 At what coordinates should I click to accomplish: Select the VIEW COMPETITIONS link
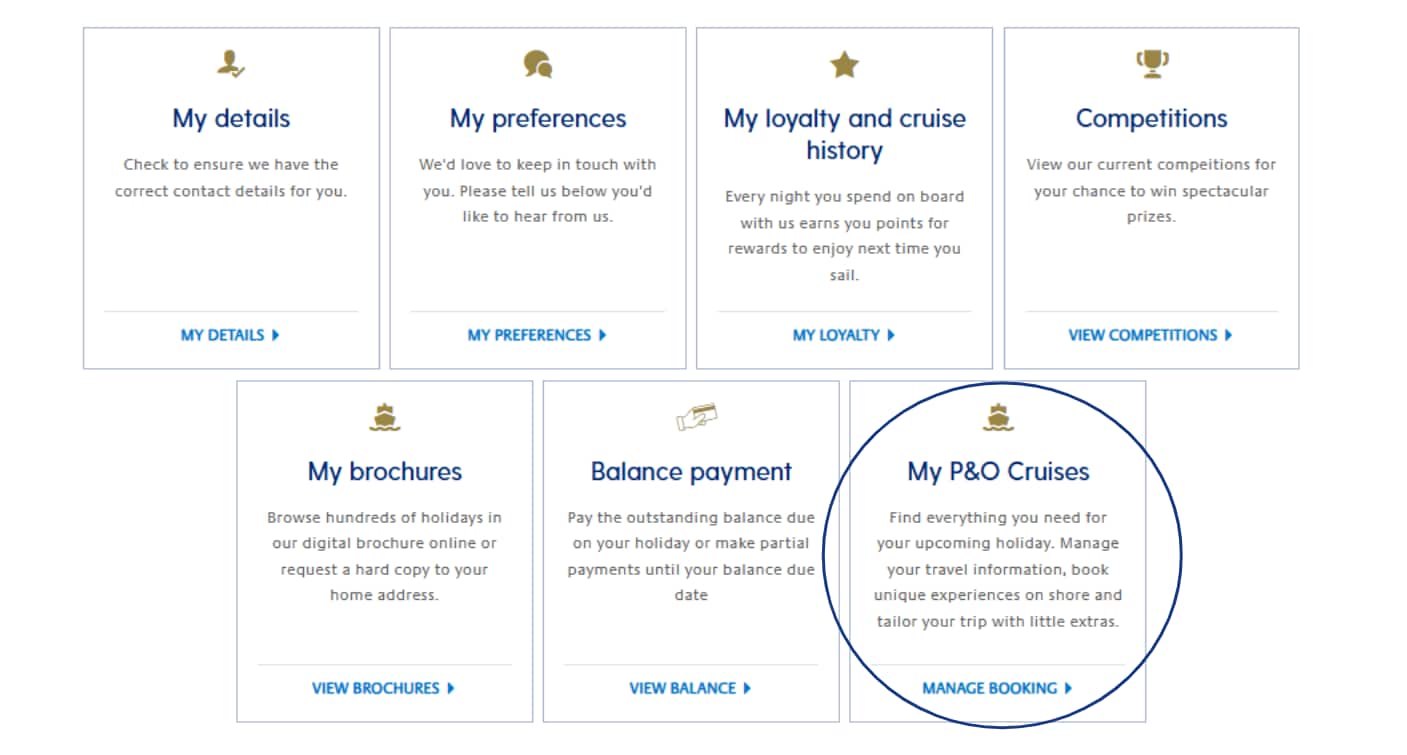pyautogui.click(x=1150, y=335)
